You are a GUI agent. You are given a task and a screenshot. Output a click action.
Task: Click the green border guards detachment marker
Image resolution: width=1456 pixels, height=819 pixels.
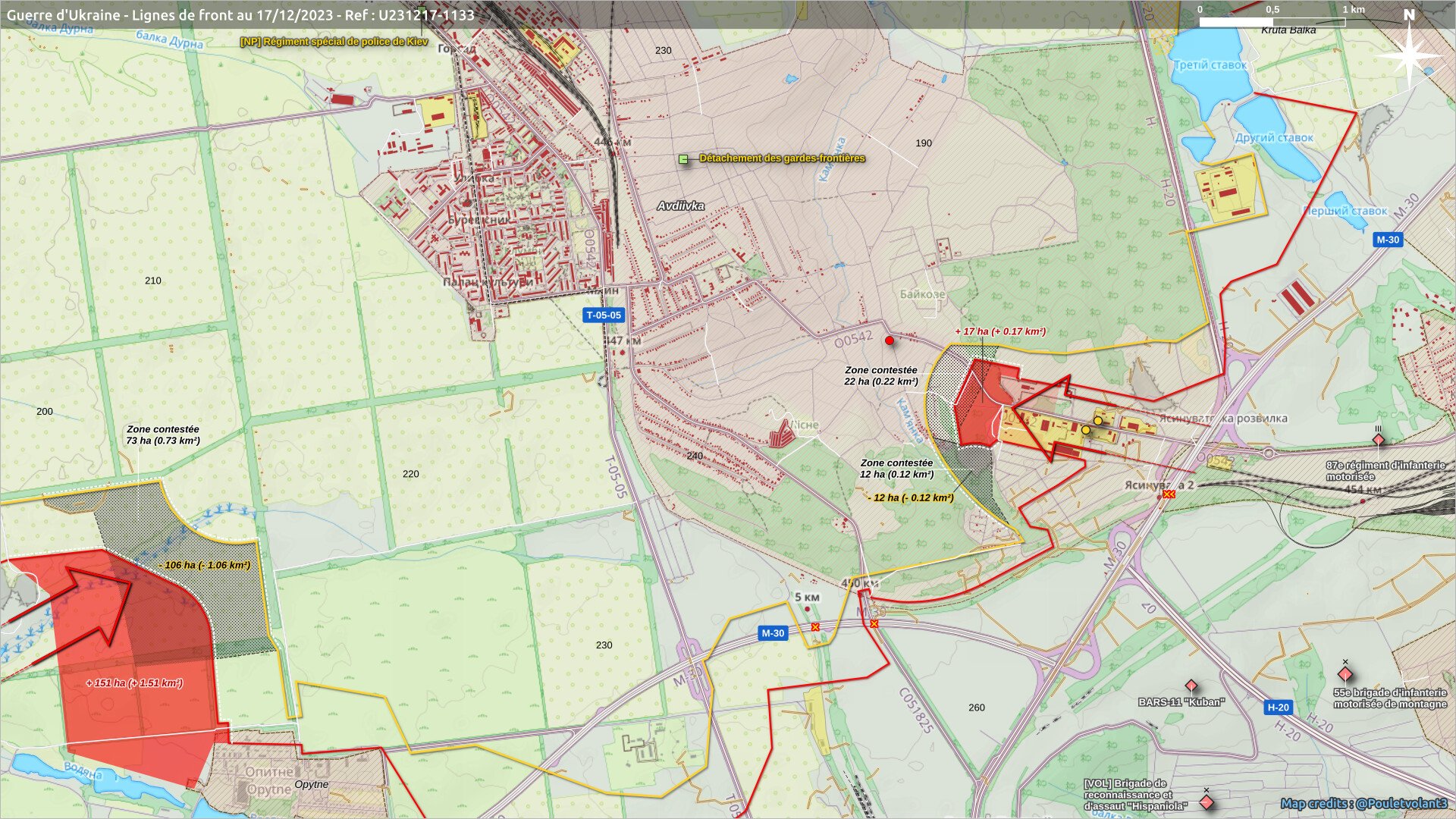coord(683,159)
